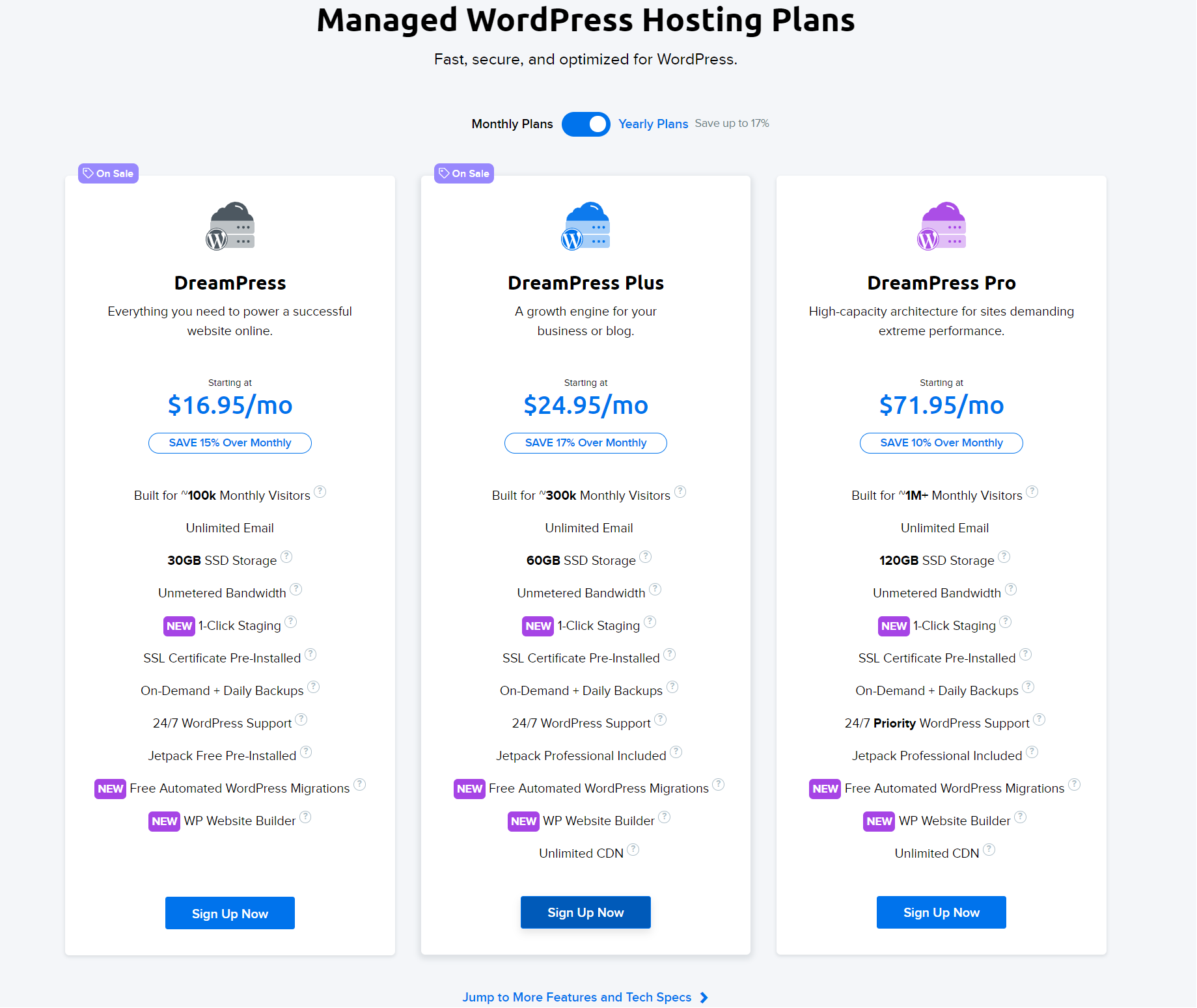This screenshot has height=1008, width=1197.
Task: Show info for DreamPress WP Website Builder
Action: 305,817
